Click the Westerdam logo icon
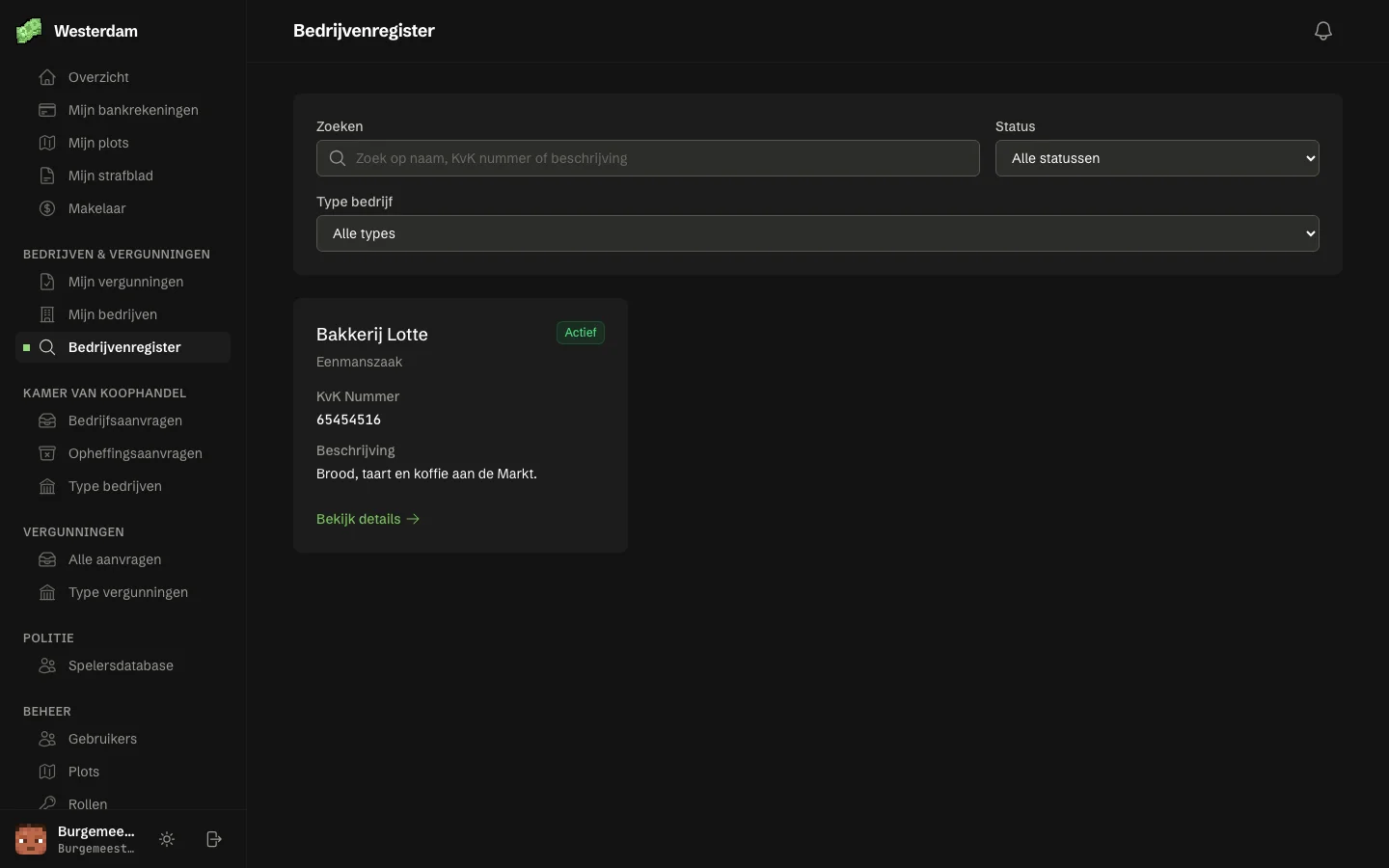The width and height of the screenshot is (1389, 868). tap(29, 31)
